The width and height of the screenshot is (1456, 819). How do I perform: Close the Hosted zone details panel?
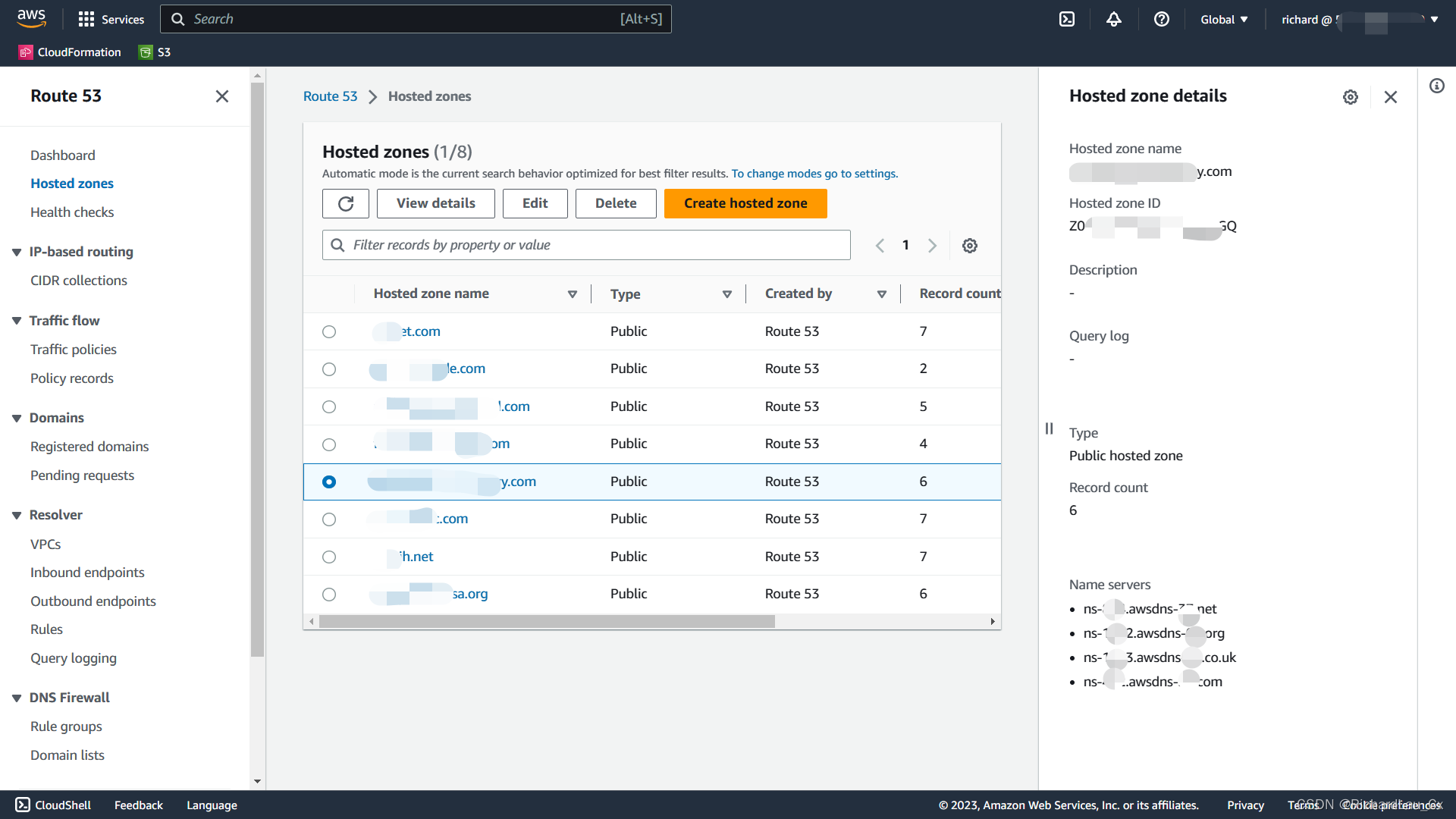click(x=1391, y=97)
